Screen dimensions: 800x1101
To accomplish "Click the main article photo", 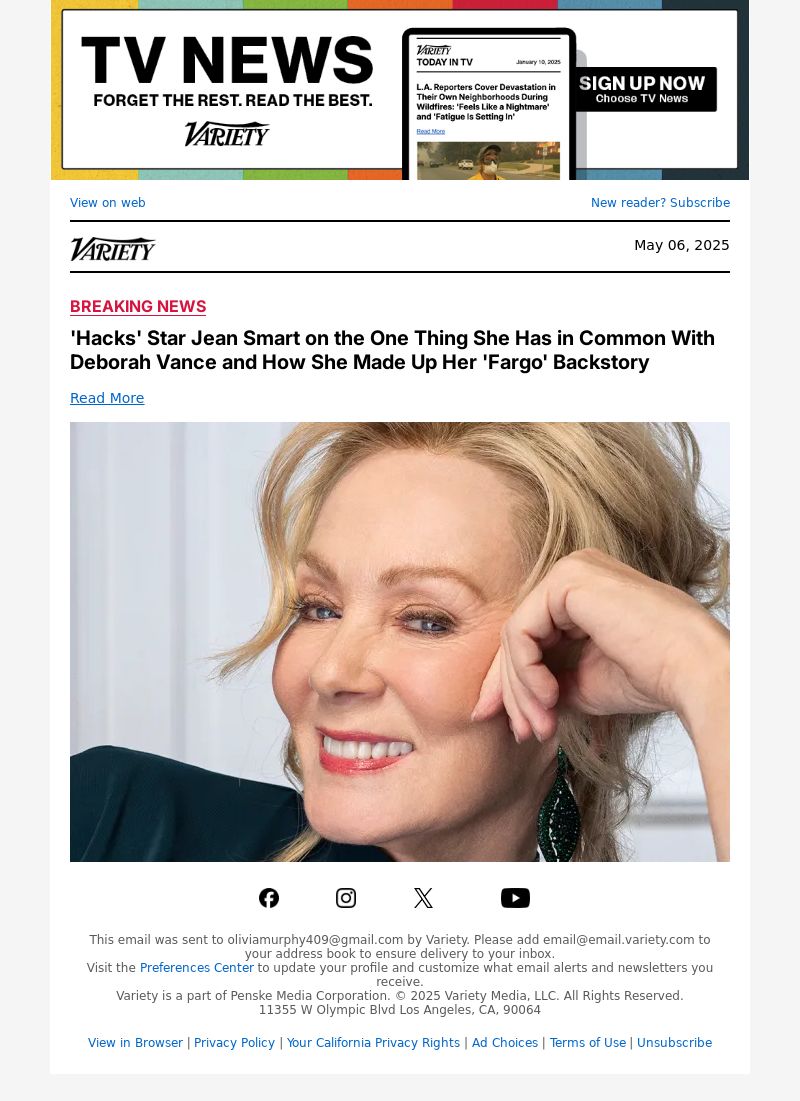I will tap(400, 642).
